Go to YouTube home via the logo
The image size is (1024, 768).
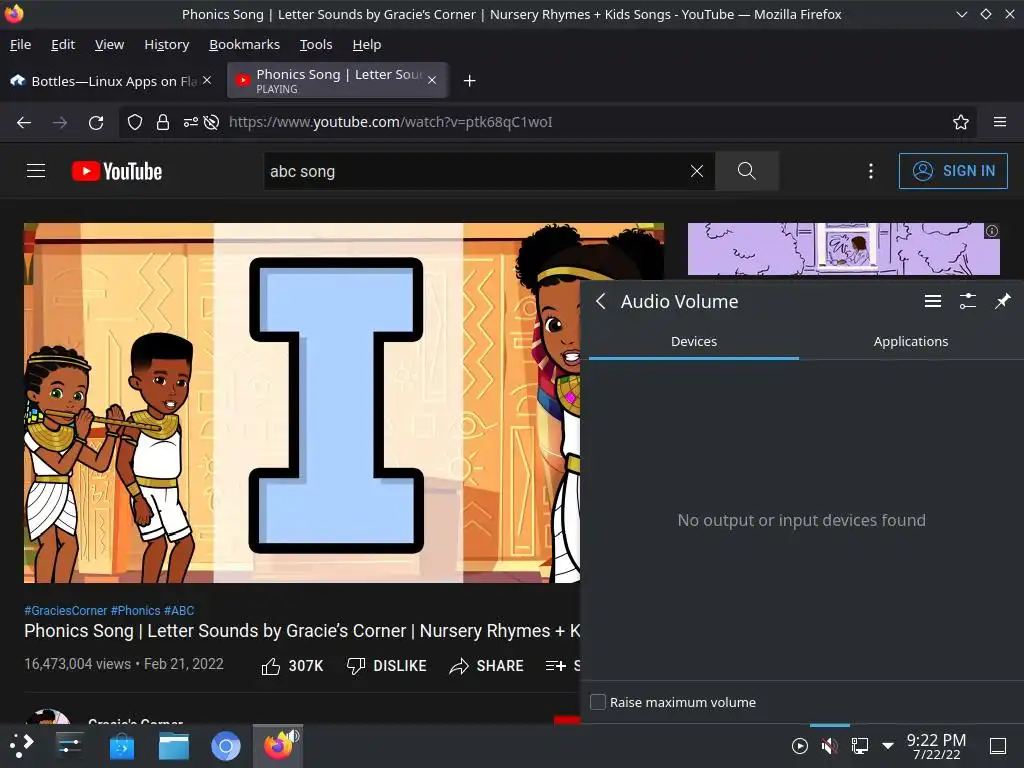point(117,171)
